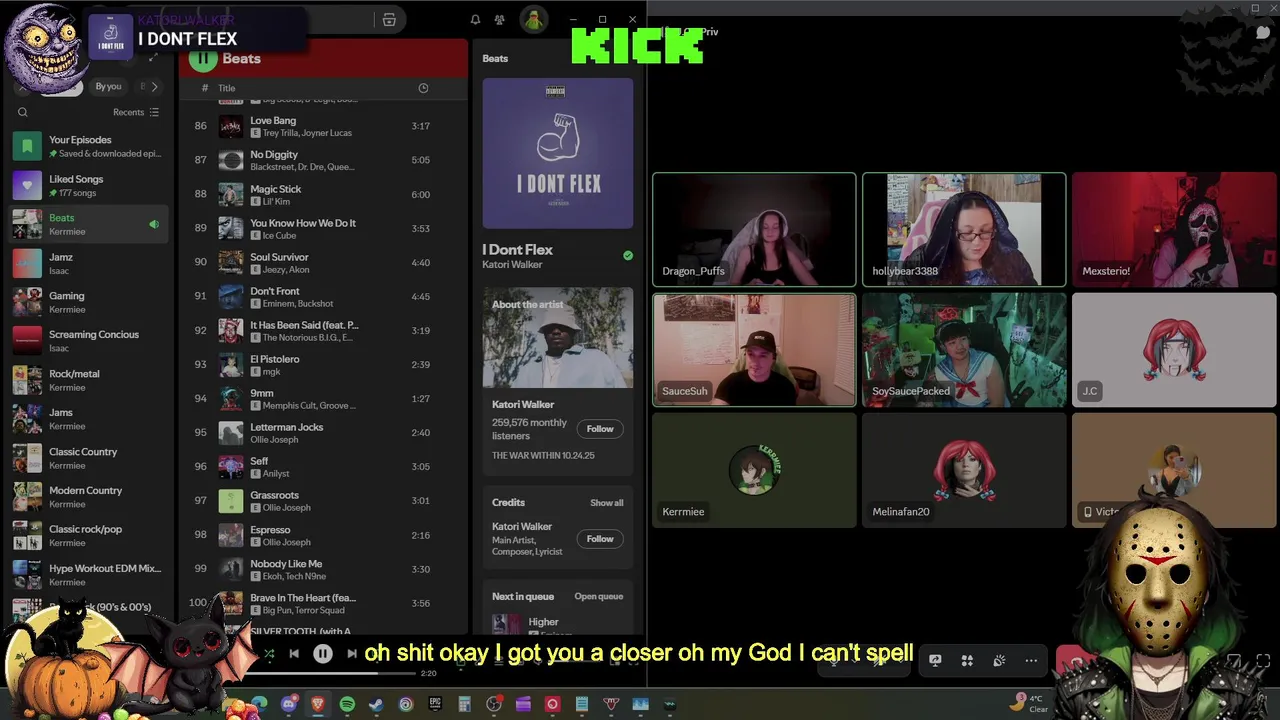Open Hype Workout EDM Mix playlist
The width and height of the screenshot is (1280, 720).
coord(90,574)
